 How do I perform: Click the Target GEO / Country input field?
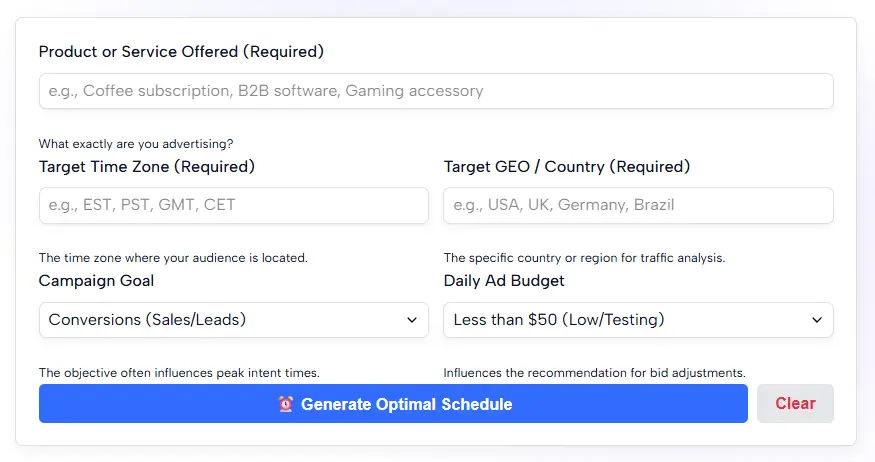point(638,205)
